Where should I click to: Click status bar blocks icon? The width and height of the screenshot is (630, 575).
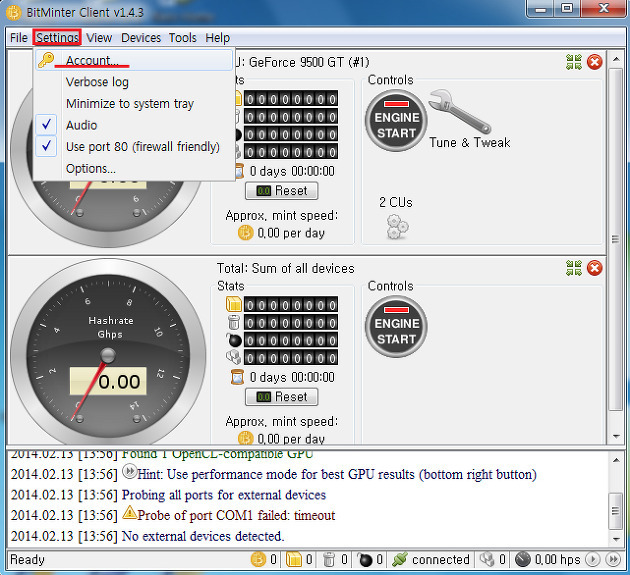487,559
